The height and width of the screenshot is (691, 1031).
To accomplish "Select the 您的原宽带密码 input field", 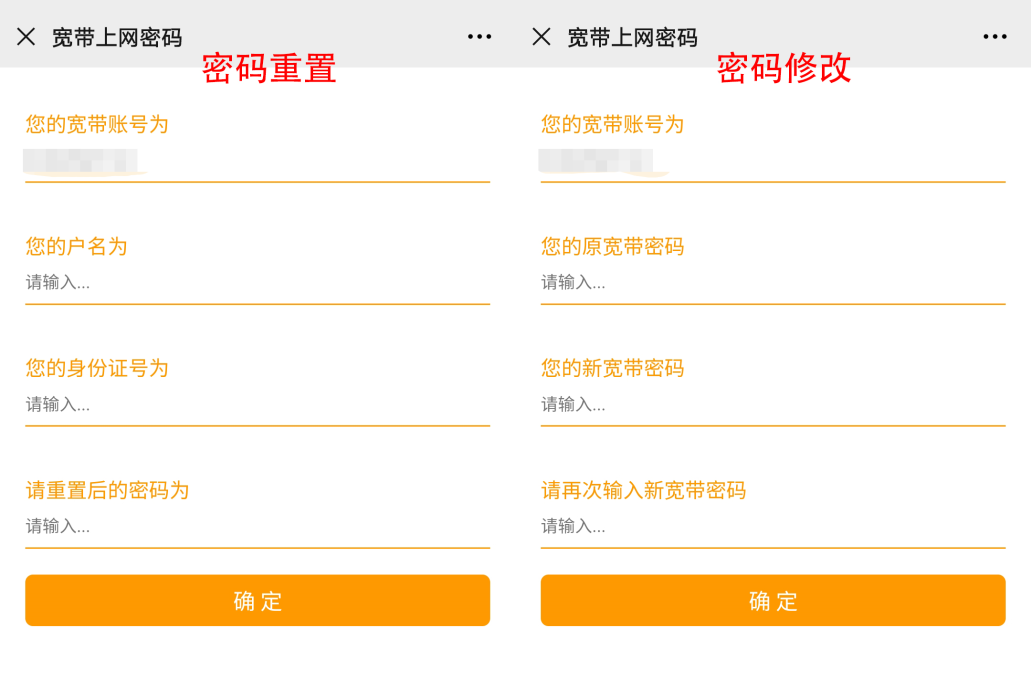I will tap(772, 282).
